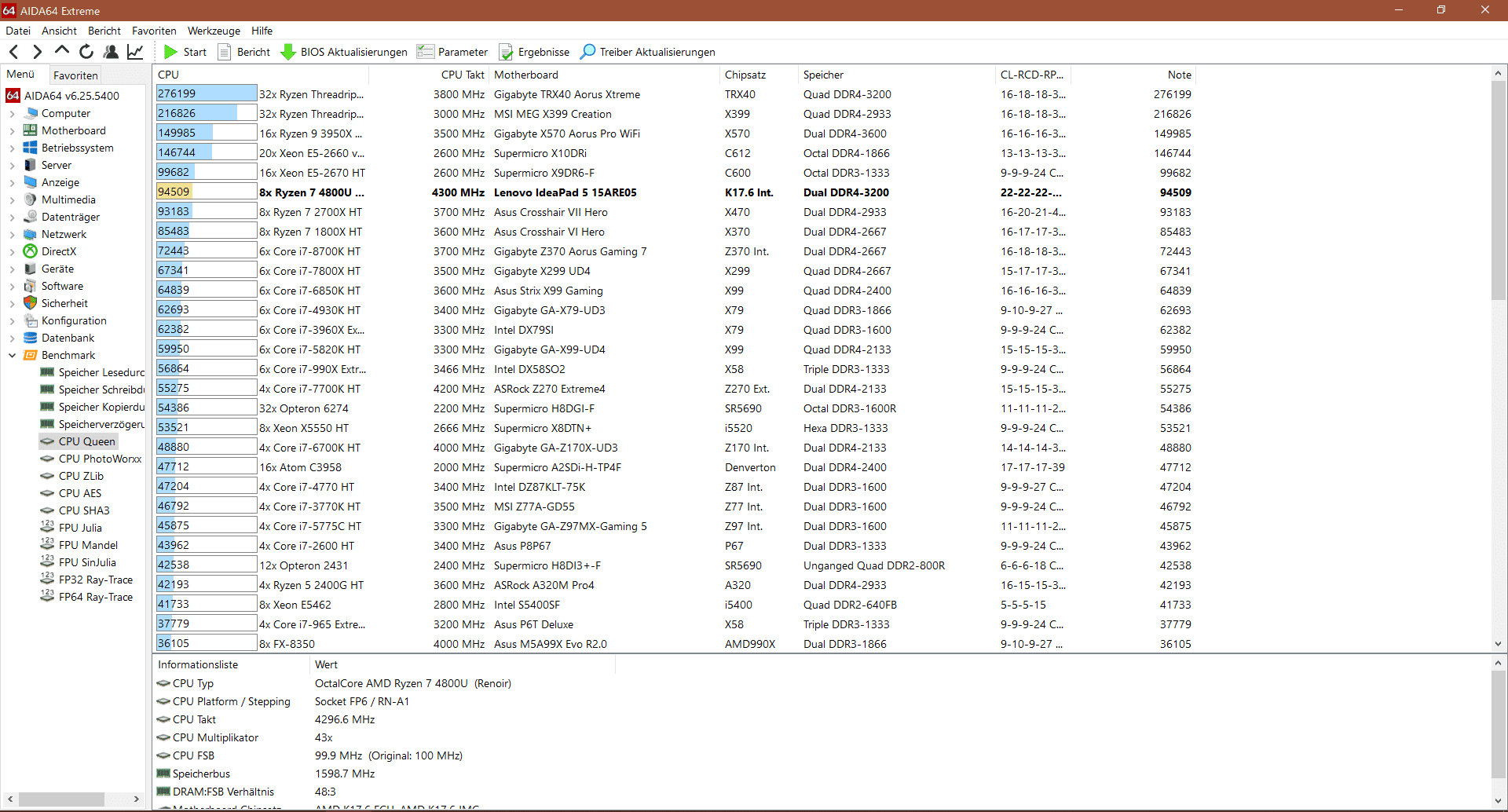The height and width of the screenshot is (812, 1508).
Task: Select the Sicherheit shield icon
Action: click(x=31, y=303)
